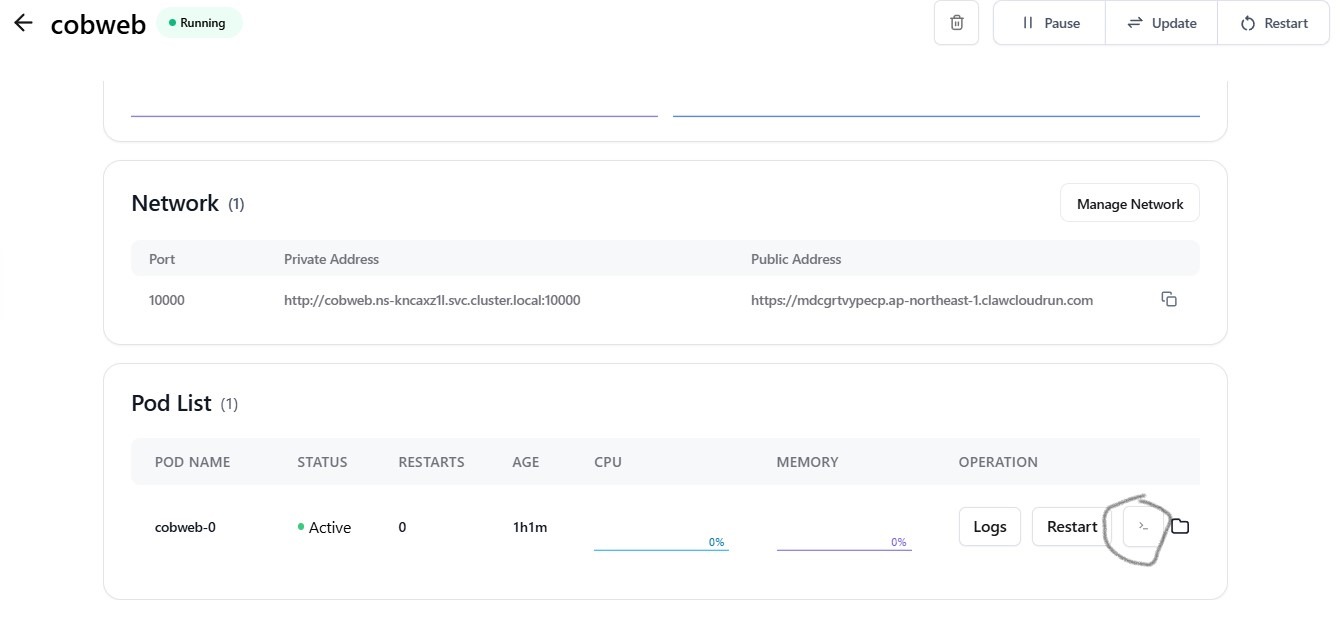Image resolution: width=1342 pixels, height=637 pixels.
Task: Click the port number 10000
Action: coord(166,300)
